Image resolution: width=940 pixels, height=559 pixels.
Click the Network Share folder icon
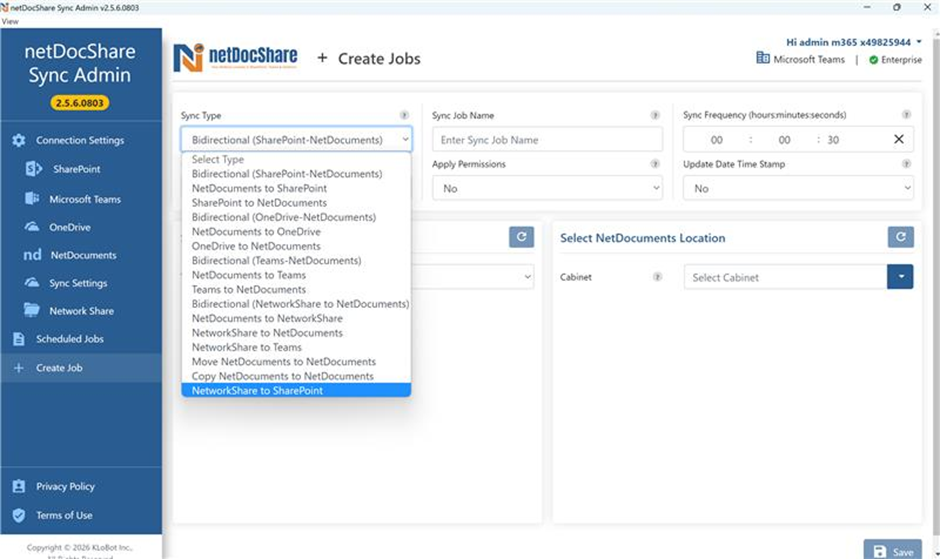pos(32,310)
